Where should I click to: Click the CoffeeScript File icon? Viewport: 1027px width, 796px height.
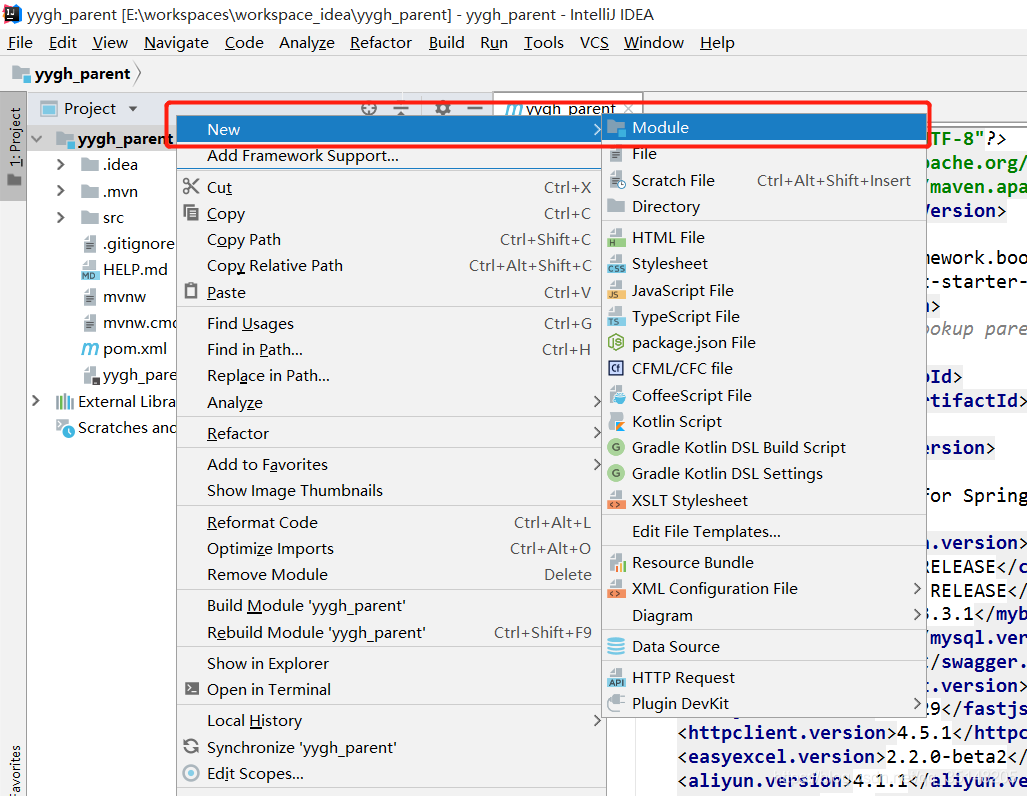(x=616, y=395)
